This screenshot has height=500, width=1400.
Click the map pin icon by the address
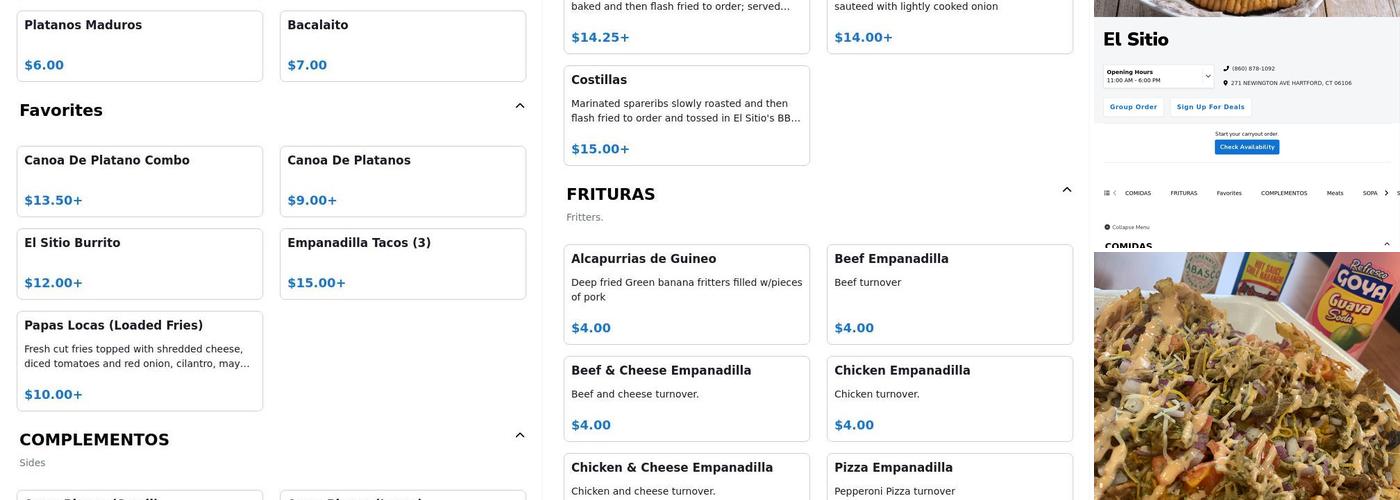click(x=1226, y=83)
